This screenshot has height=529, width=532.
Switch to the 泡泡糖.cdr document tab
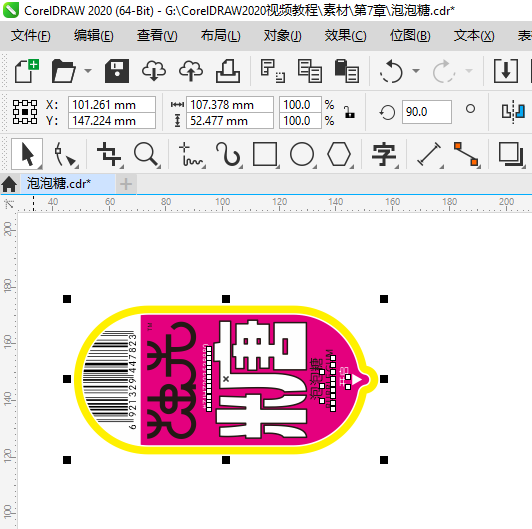(59, 184)
